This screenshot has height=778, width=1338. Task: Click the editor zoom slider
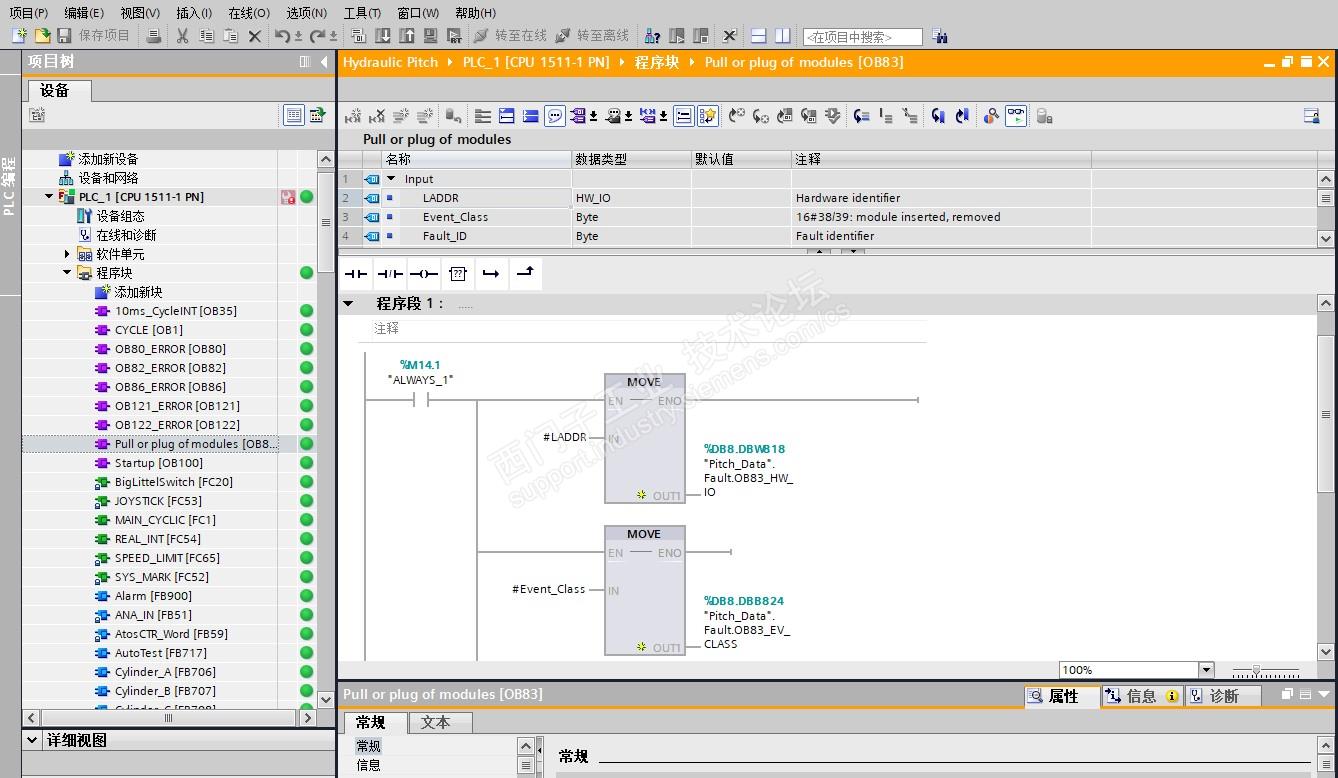1256,670
